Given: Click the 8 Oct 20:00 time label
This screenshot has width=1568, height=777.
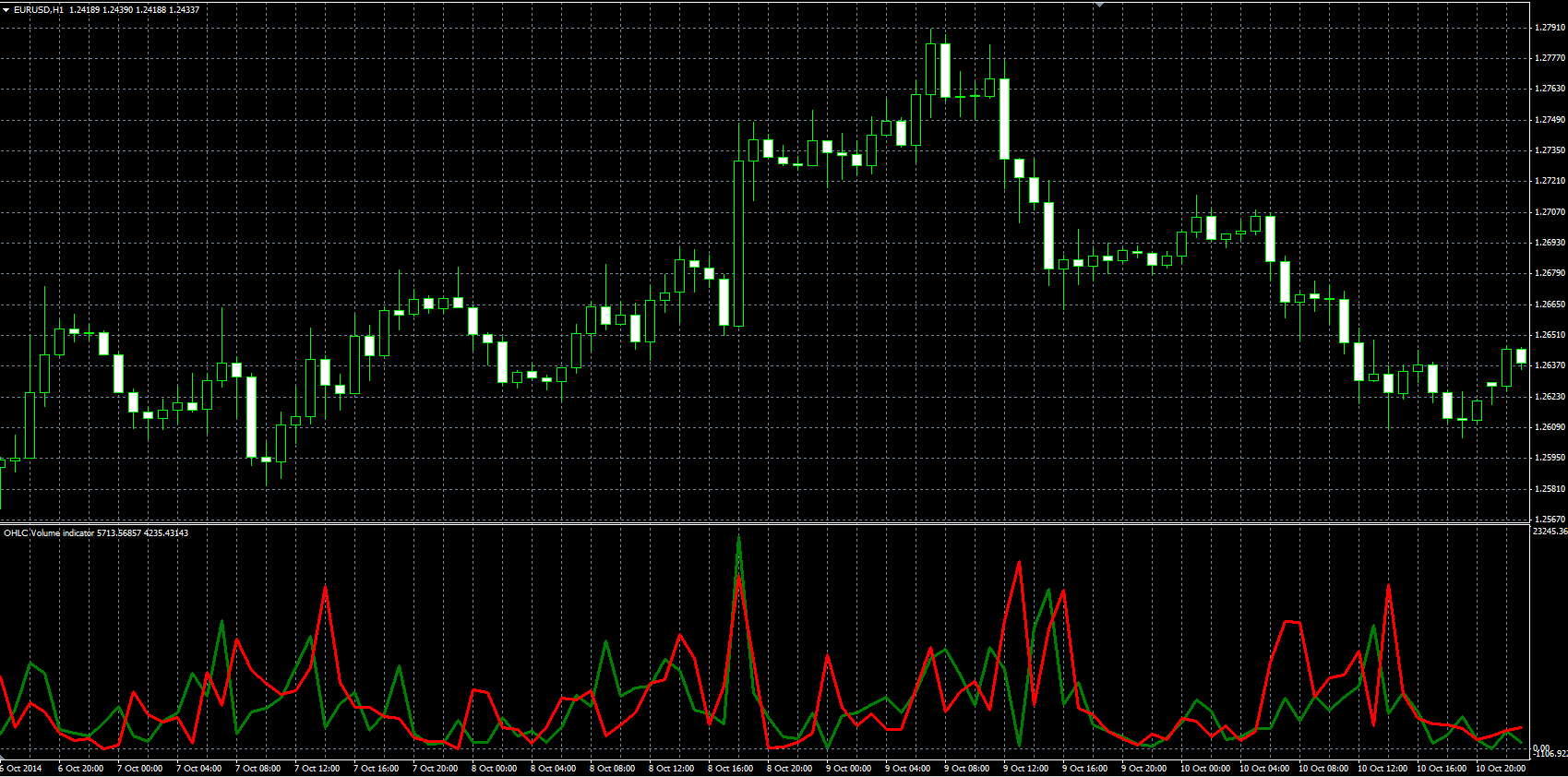Looking at the screenshot, I should (790, 769).
